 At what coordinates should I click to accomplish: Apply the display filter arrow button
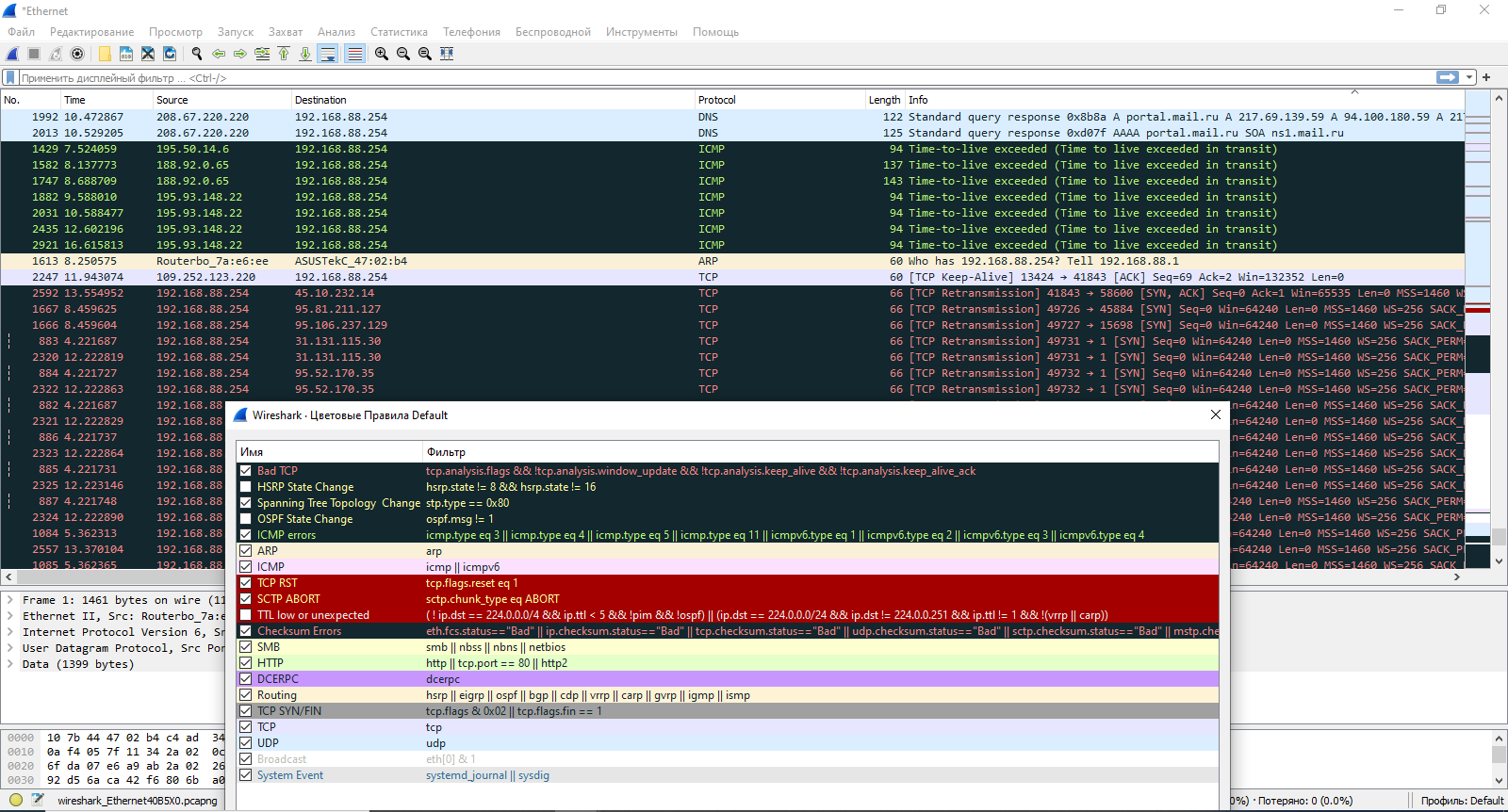tap(1448, 77)
